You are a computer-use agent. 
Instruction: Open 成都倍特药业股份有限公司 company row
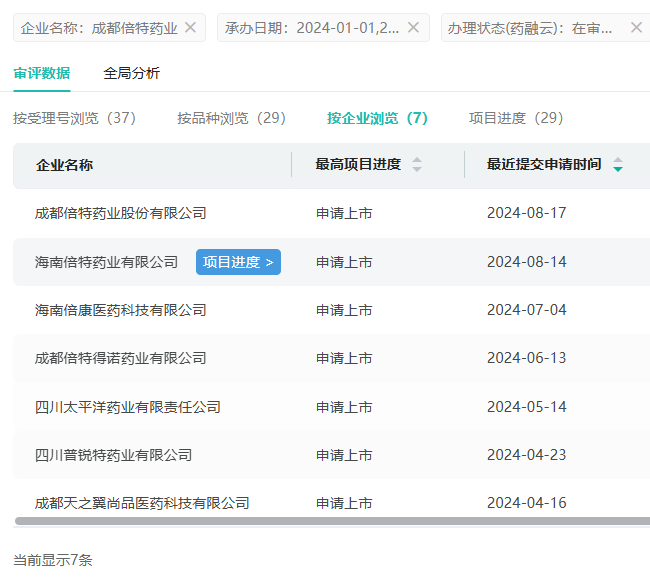(120, 213)
